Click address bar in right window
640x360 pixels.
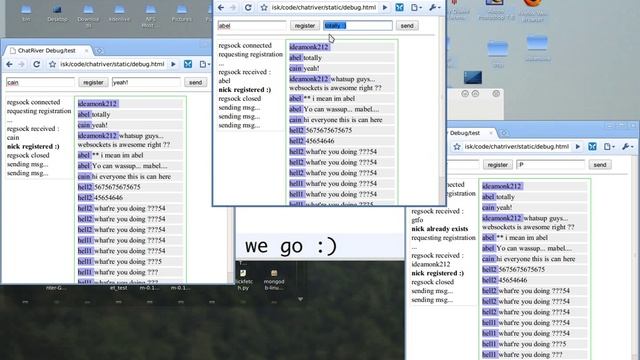tap(516, 147)
